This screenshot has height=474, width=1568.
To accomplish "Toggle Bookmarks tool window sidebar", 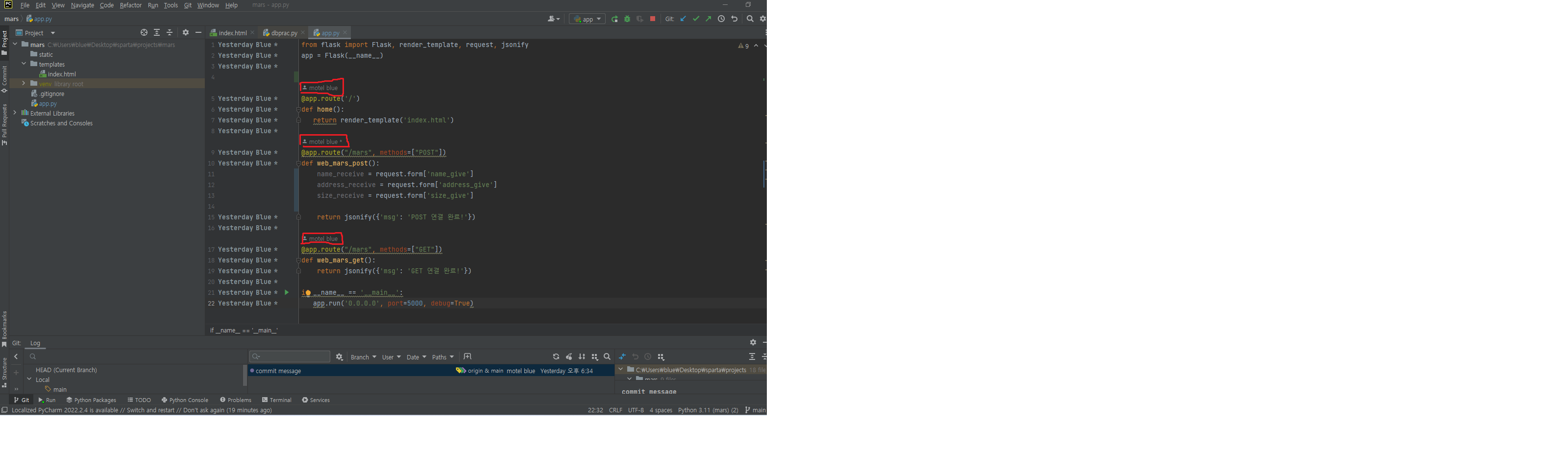I will pos(4,329).
